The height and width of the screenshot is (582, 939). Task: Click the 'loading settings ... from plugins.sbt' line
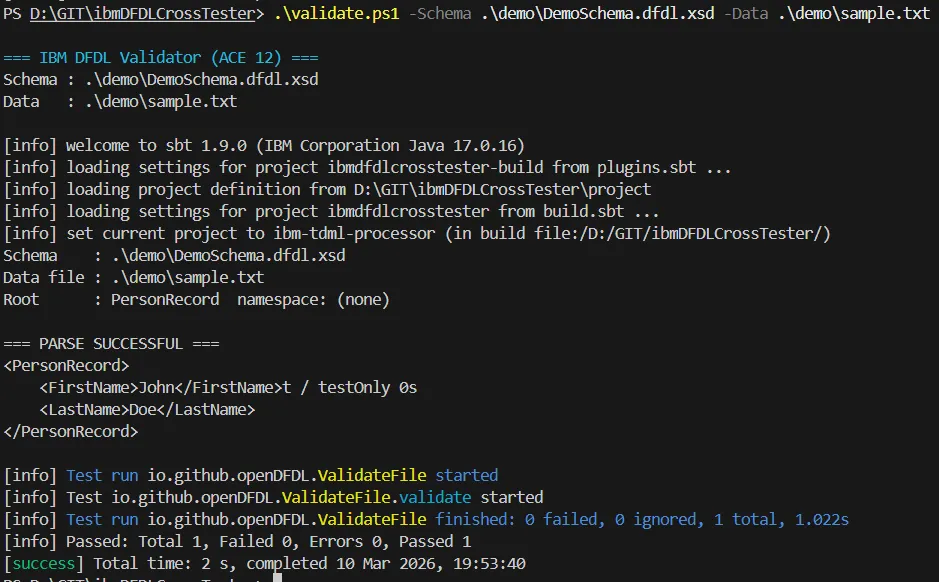(367, 168)
